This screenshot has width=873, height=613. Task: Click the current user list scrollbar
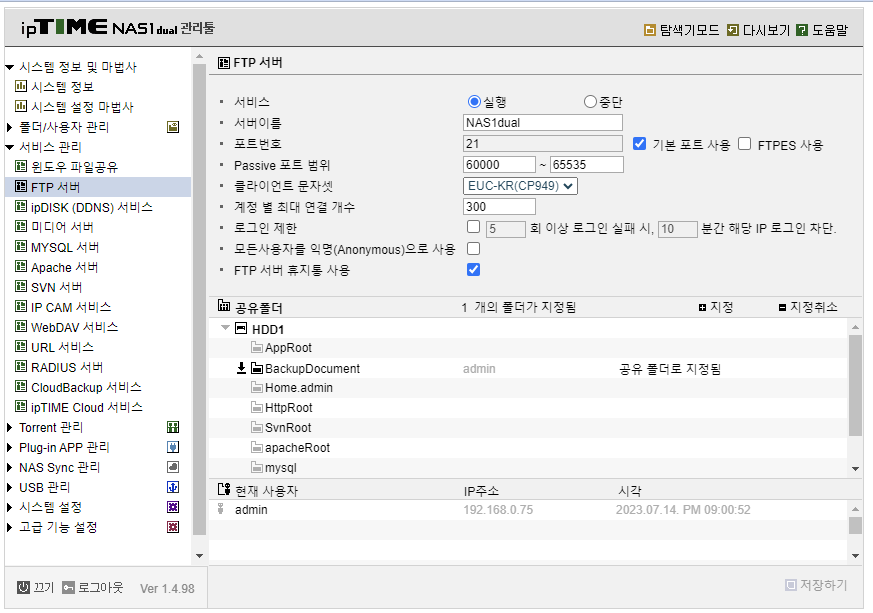[x=855, y=525]
